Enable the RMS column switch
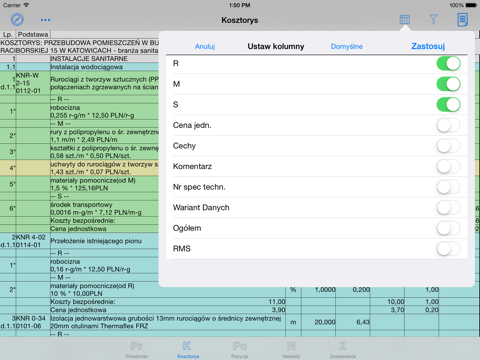Image resolution: width=480 pixels, height=360 pixels. pyautogui.click(x=448, y=249)
